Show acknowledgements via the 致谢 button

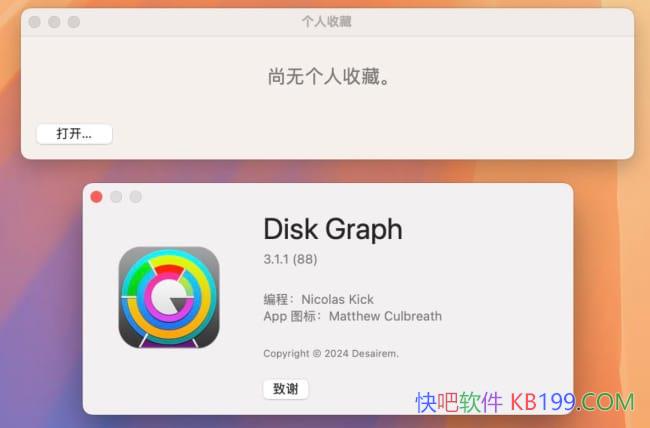point(286,389)
